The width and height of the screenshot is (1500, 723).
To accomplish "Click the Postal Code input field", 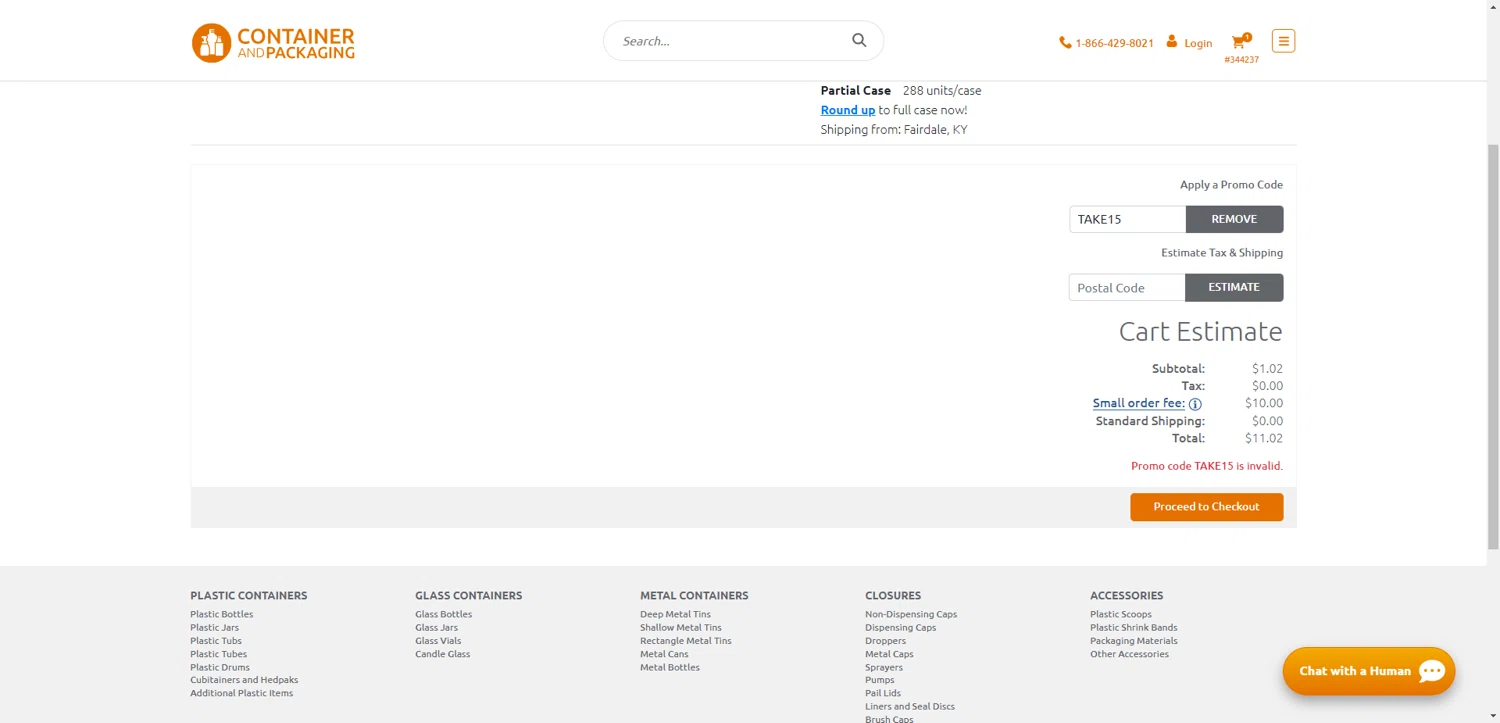I will 1127,287.
